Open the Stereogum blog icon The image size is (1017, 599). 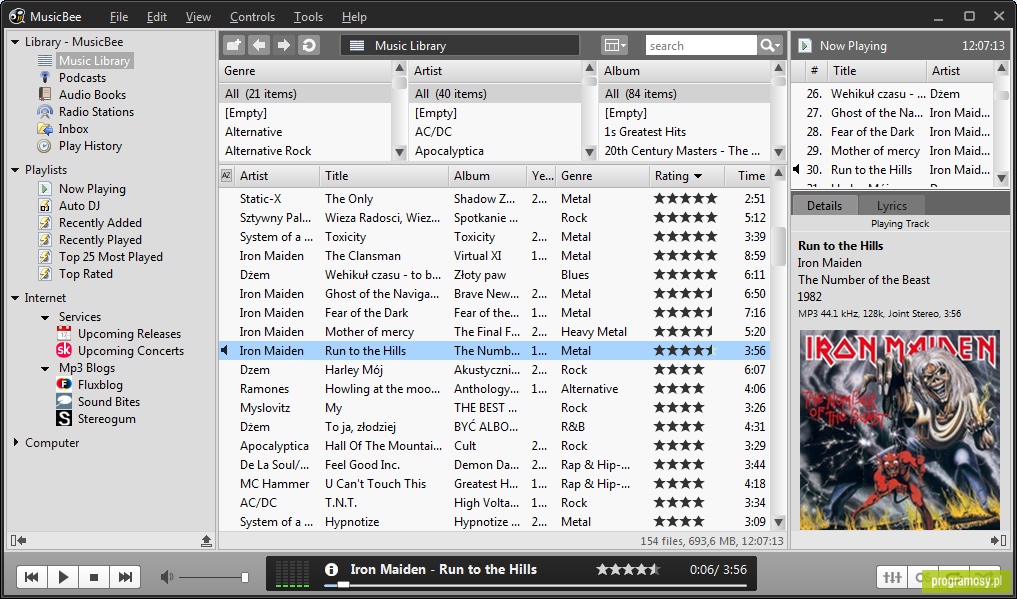(x=64, y=419)
